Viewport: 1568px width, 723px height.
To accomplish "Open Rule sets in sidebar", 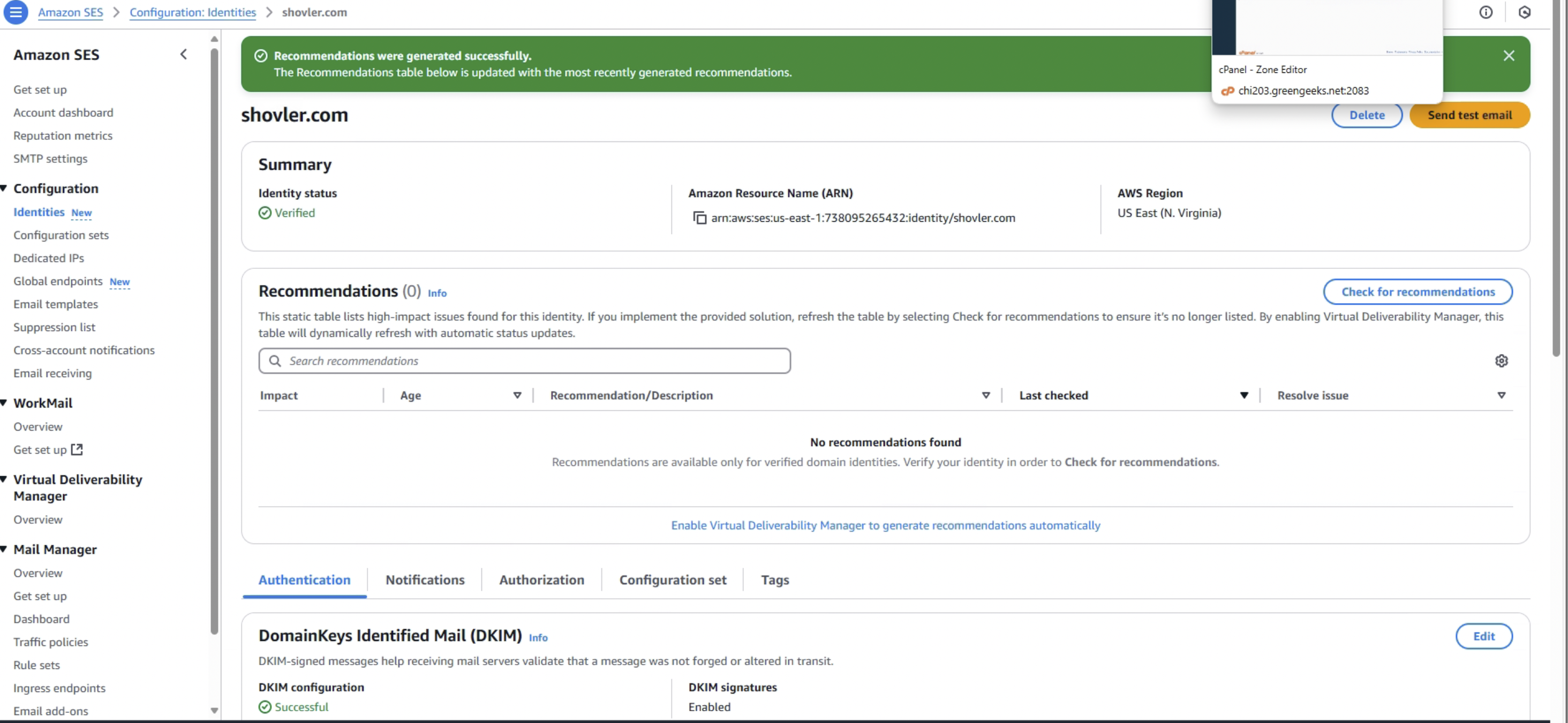I will [36, 665].
